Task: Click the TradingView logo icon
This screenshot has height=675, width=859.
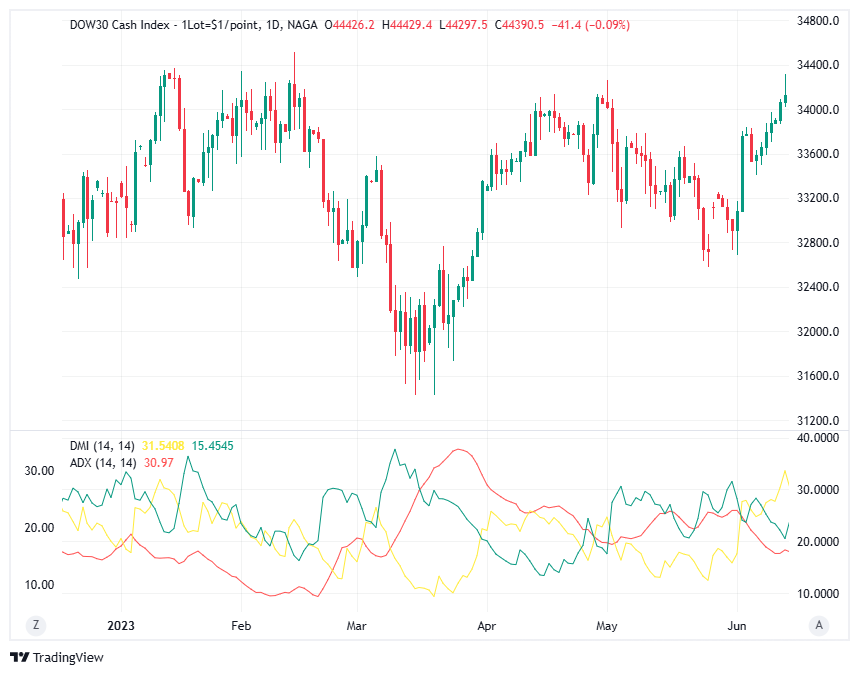Action: pyautogui.click(x=19, y=657)
